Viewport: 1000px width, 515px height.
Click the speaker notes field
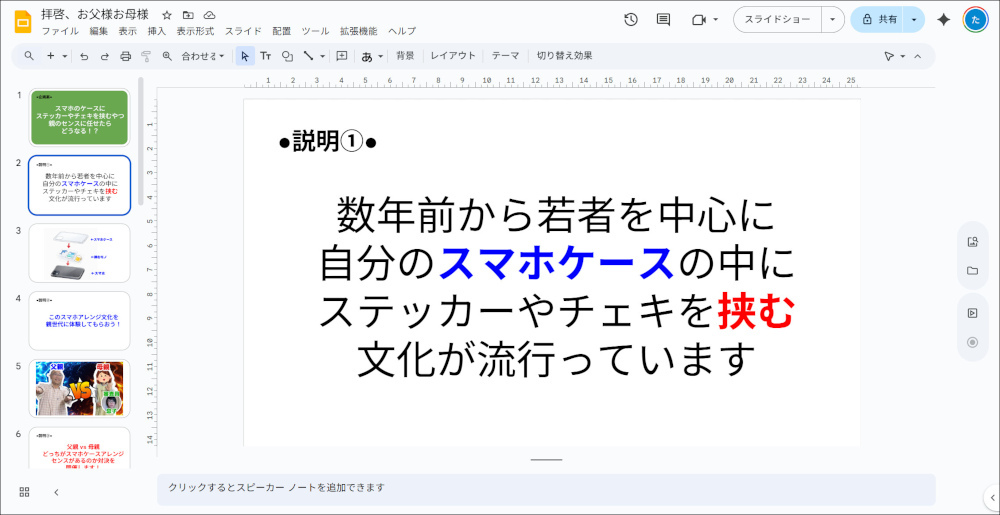click(545, 488)
